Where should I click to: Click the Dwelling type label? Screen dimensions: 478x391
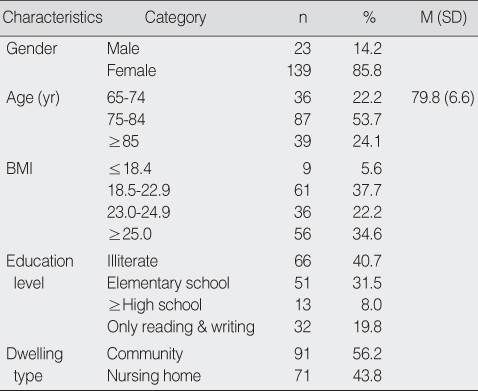point(34,365)
